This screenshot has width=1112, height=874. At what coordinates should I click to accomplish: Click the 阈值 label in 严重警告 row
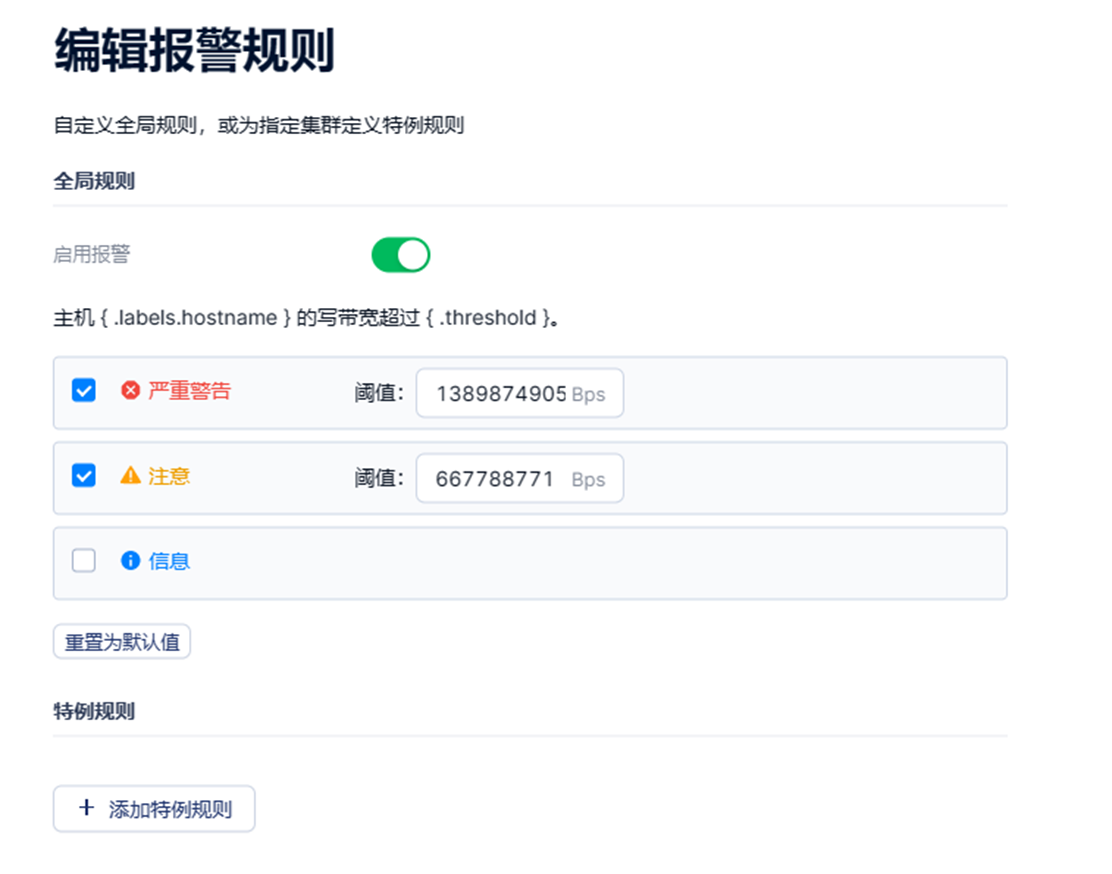379,392
